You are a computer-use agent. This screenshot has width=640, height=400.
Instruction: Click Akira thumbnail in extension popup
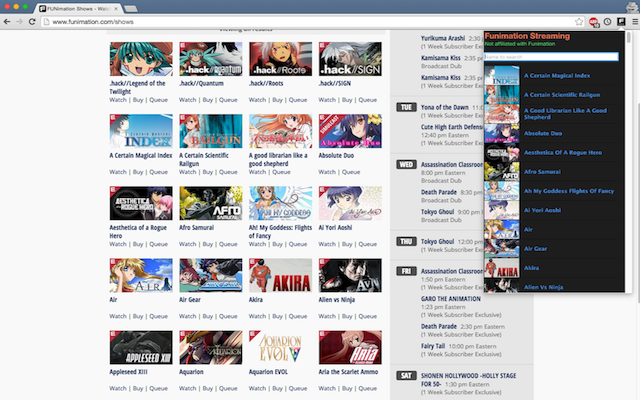pyautogui.click(x=502, y=268)
